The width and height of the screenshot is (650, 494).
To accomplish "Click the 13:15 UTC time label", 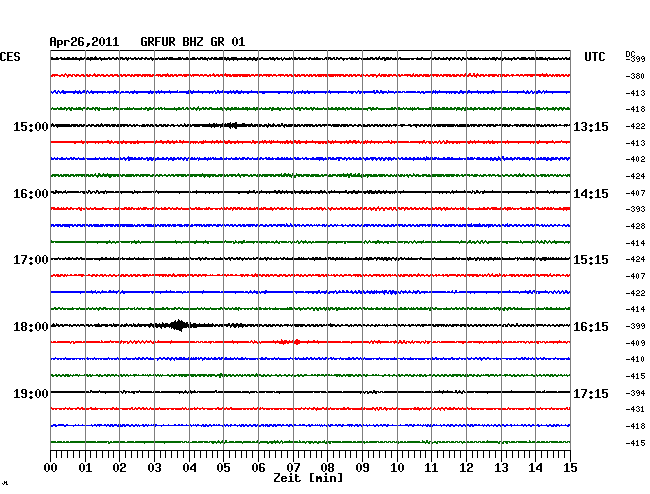I will coord(591,126).
